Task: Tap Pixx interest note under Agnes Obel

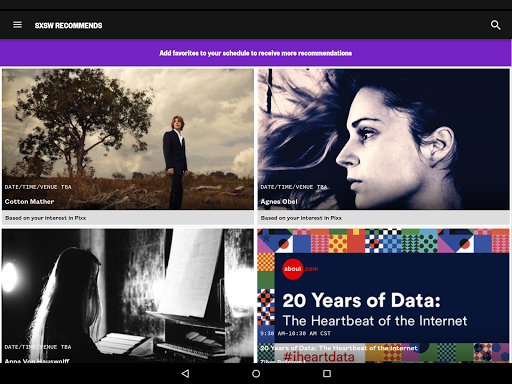Action: tap(301, 218)
